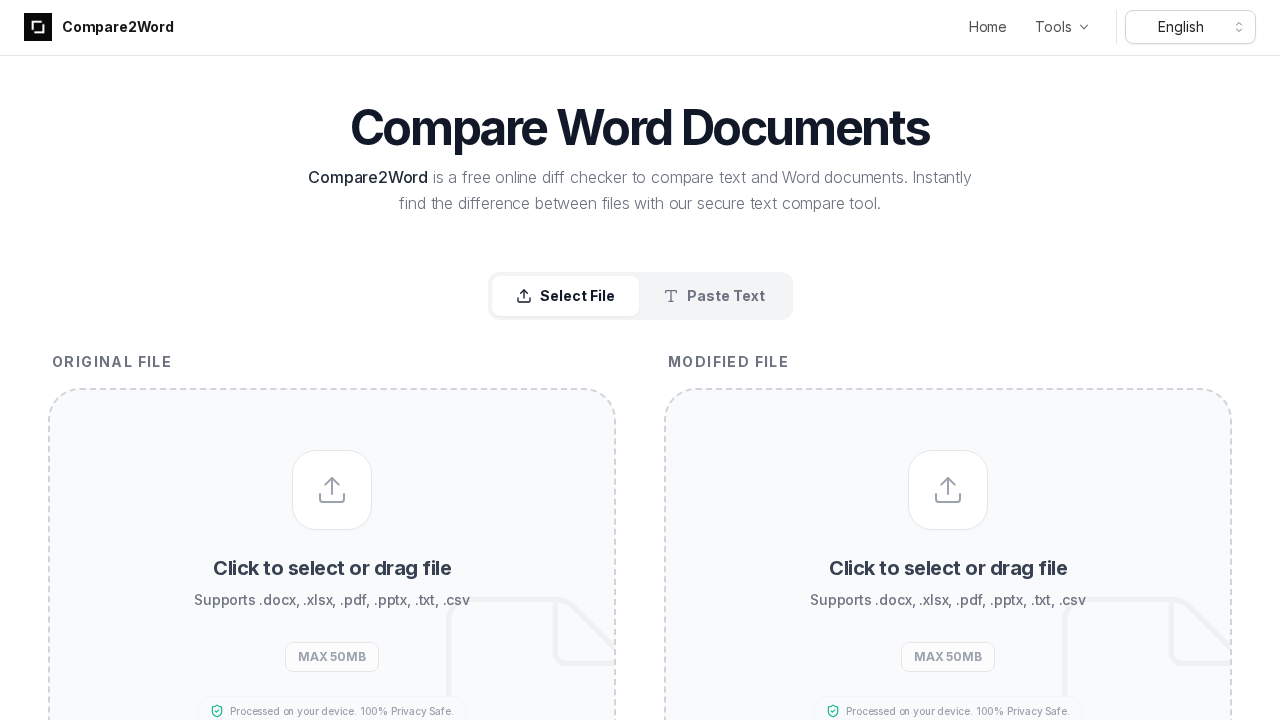The width and height of the screenshot is (1280, 720).
Task: Click the Compare2Word logo icon
Action: coord(38,27)
